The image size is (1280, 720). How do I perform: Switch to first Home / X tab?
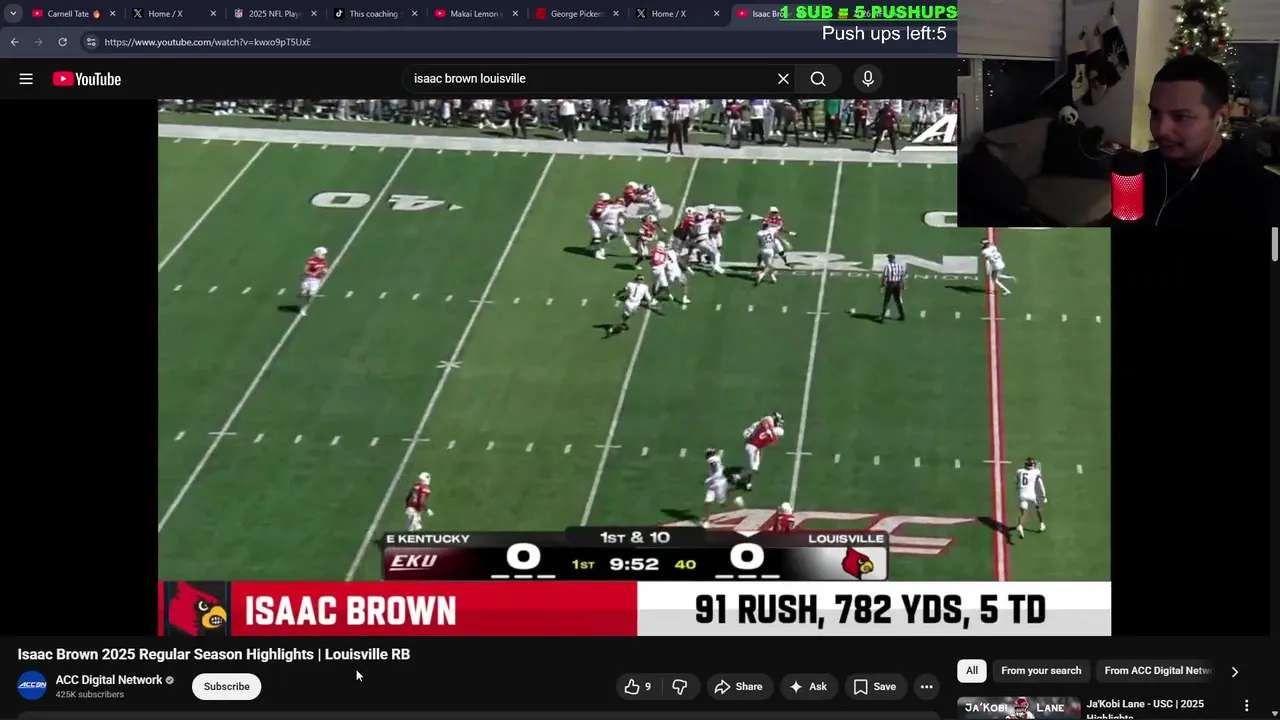click(165, 14)
